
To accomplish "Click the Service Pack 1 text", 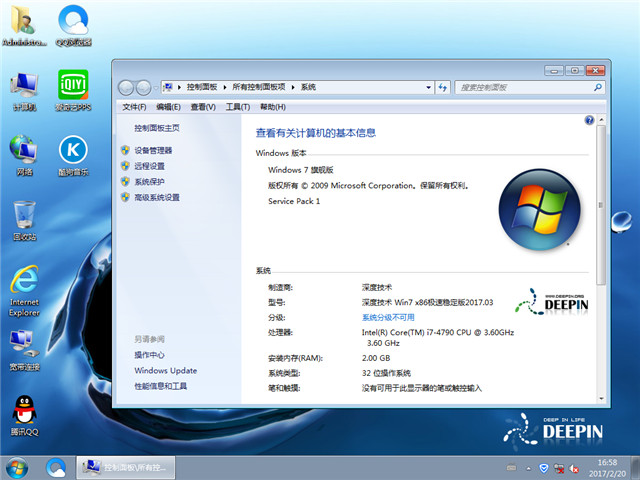I will click(x=294, y=201).
